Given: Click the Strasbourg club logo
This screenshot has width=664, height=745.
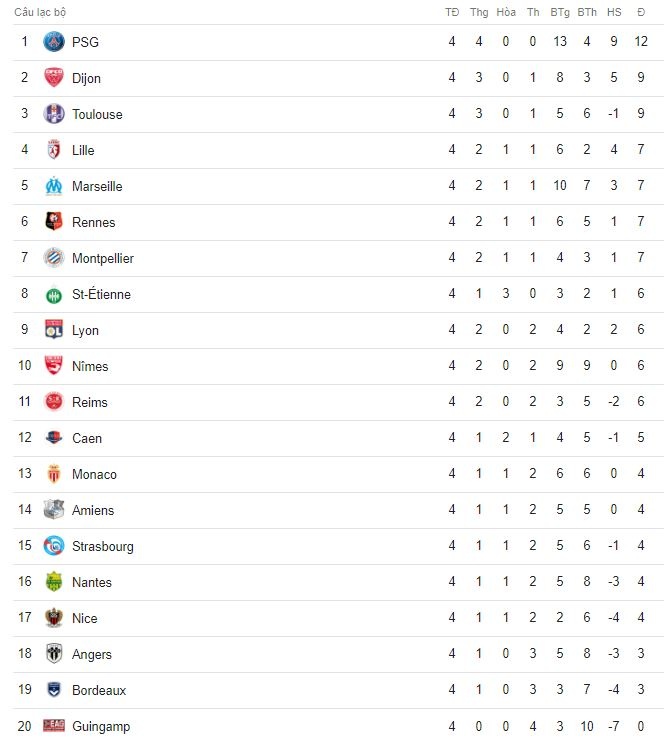Looking at the screenshot, I should pyautogui.click(x=54, y=546).
